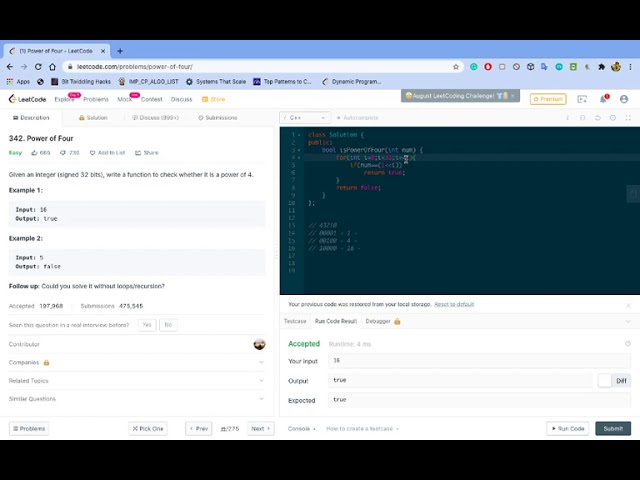Click Add to List

(x=107, y=153)
